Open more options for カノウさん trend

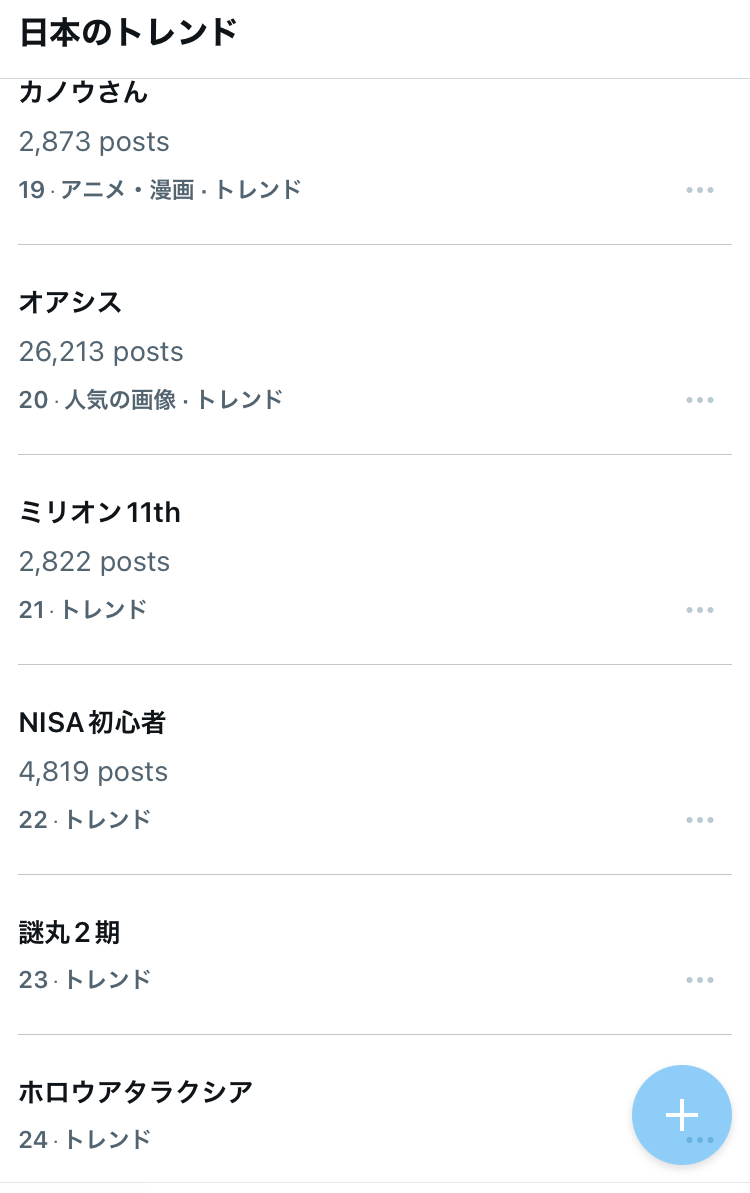700,190
